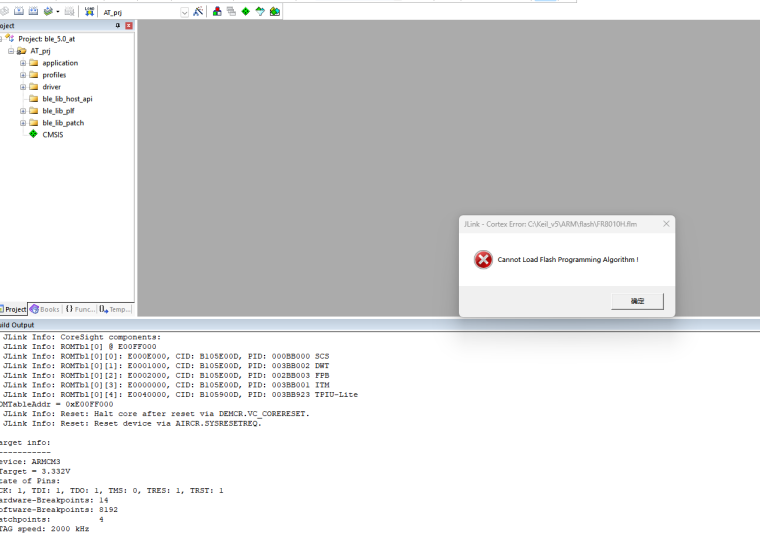Select the Project: ble_5.0_at root node
The width and height of the screenshot is (760, 533).
click(47, 39)
